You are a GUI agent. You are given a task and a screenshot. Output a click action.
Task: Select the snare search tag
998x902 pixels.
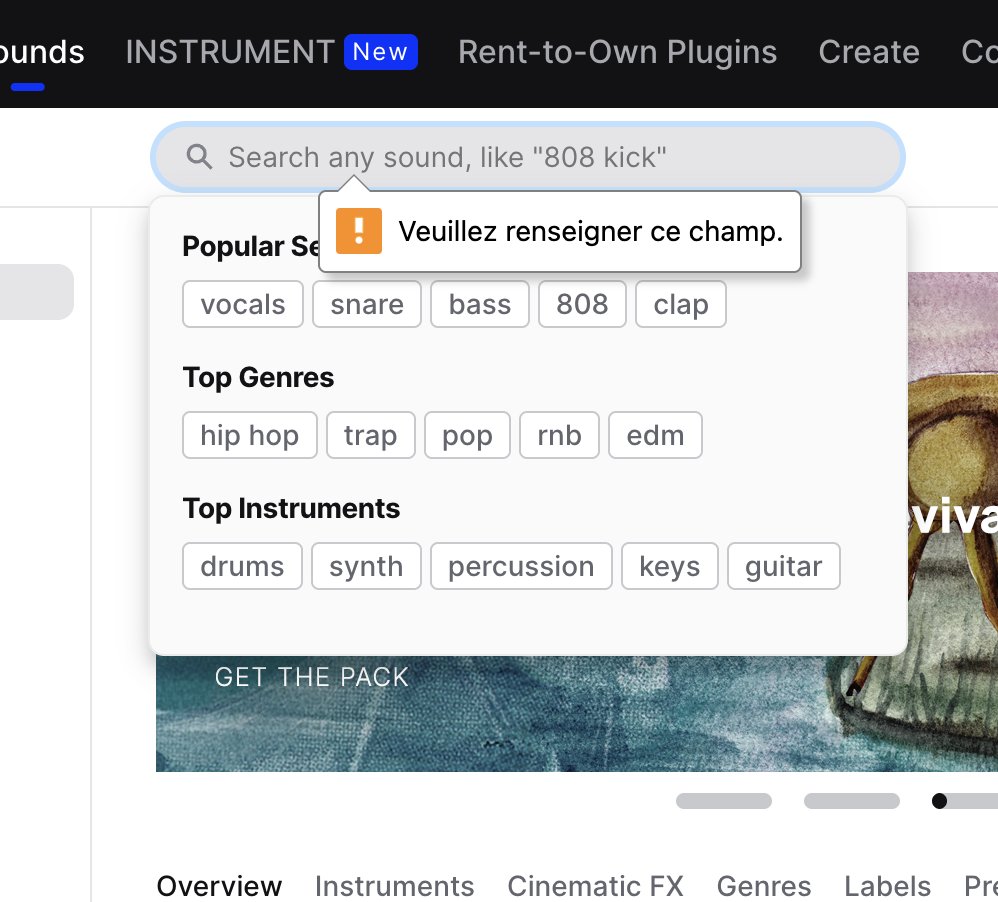click(367, 304)
